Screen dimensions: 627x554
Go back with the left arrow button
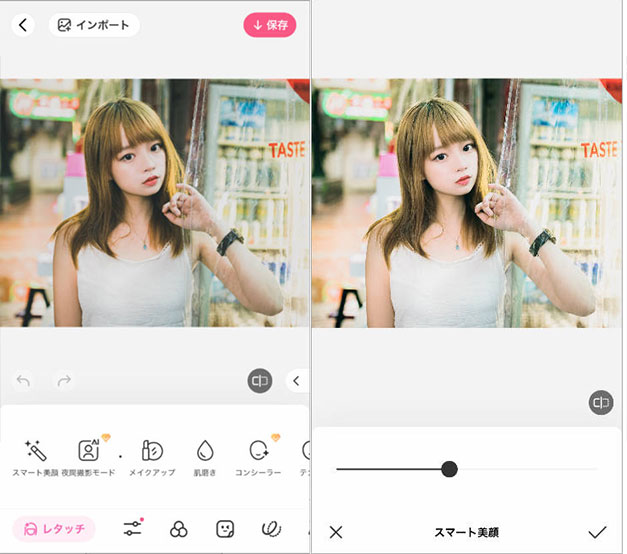point(23,25)
